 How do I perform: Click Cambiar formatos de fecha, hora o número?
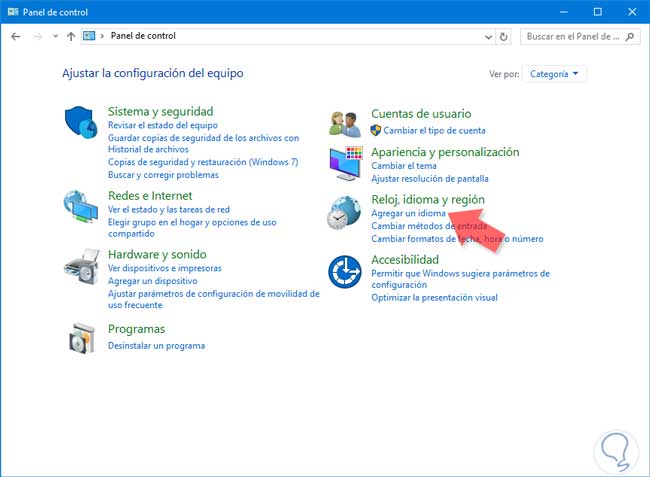point(457,239)
